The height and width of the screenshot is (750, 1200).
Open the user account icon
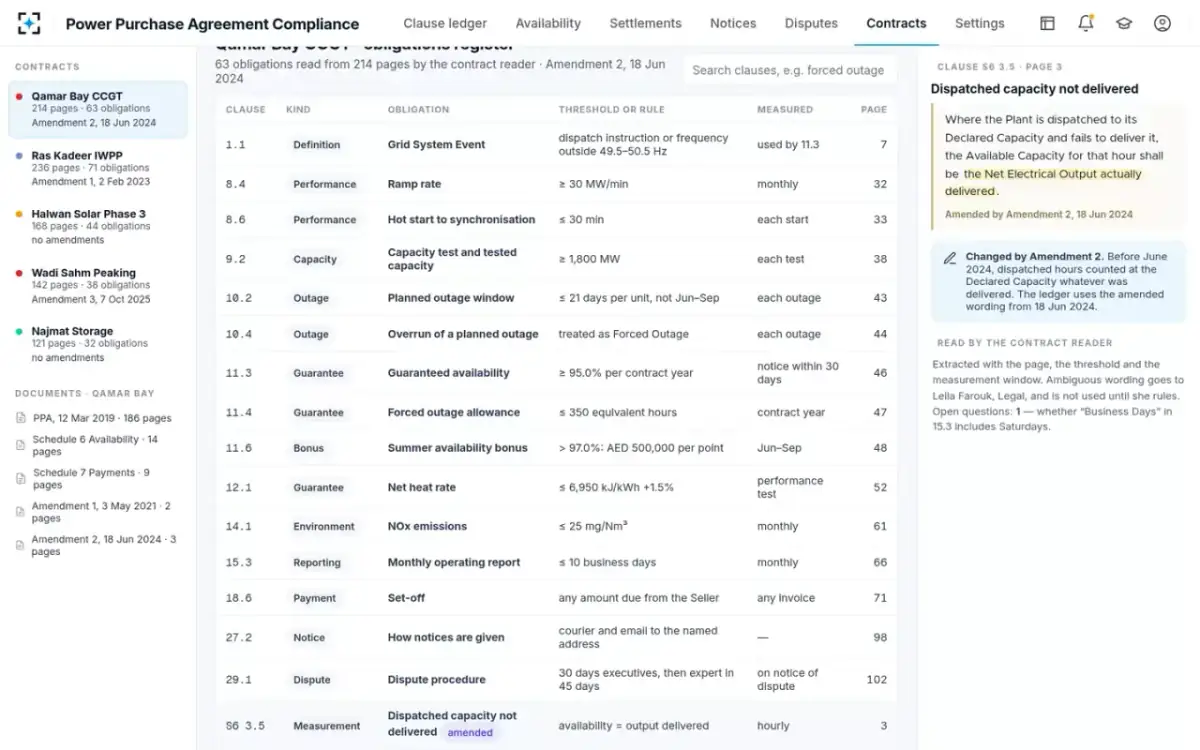point(1162,23)
